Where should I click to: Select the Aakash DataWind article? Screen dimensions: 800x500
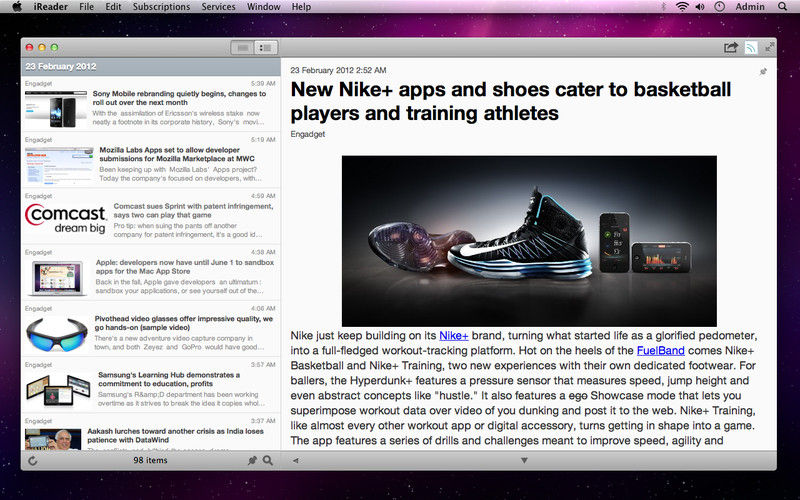(x=151, y=433)
